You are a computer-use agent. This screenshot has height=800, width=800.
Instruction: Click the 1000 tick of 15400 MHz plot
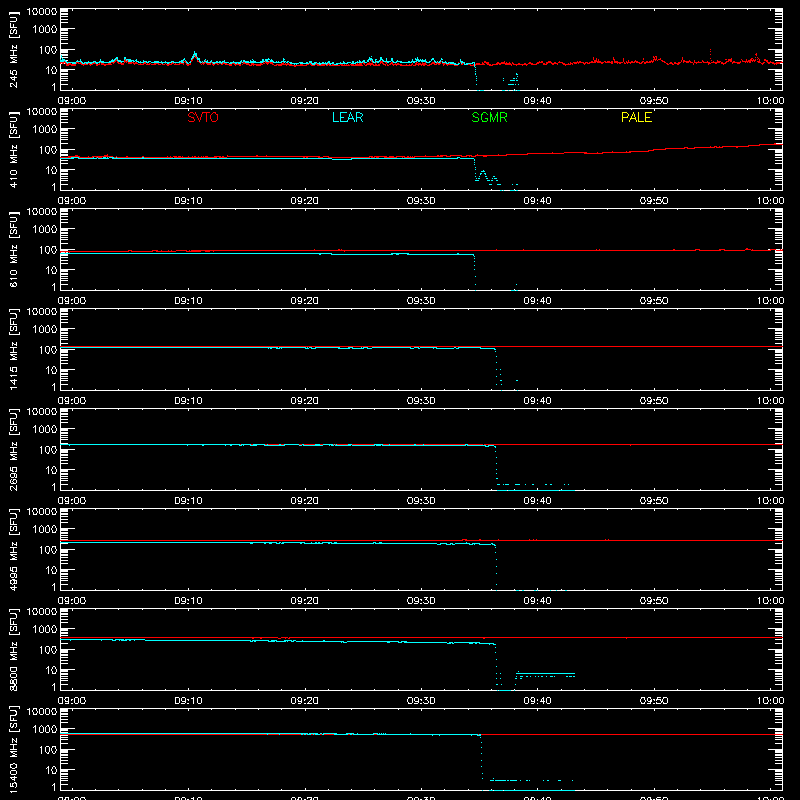tap(45, 730)
